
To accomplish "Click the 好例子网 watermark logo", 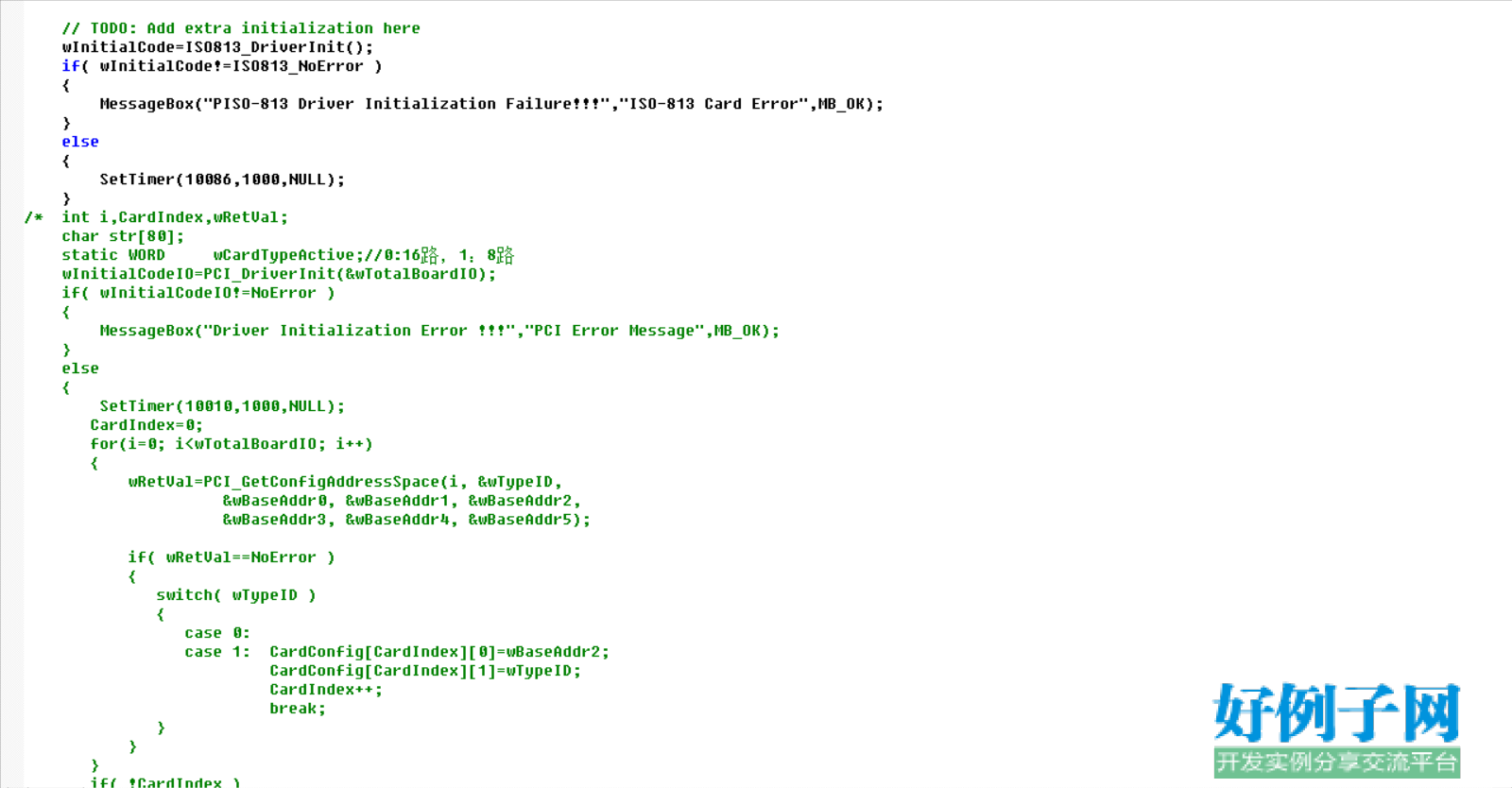I will (x=1337, y=713).
